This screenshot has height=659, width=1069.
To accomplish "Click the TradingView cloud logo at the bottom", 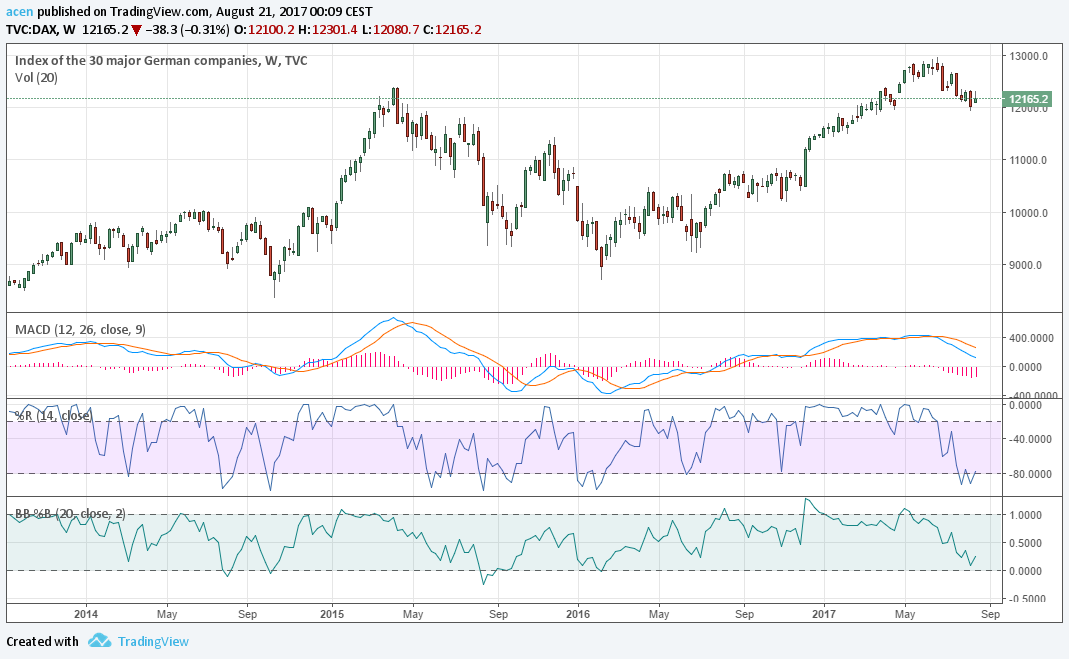I will click(x=97, y=641).
